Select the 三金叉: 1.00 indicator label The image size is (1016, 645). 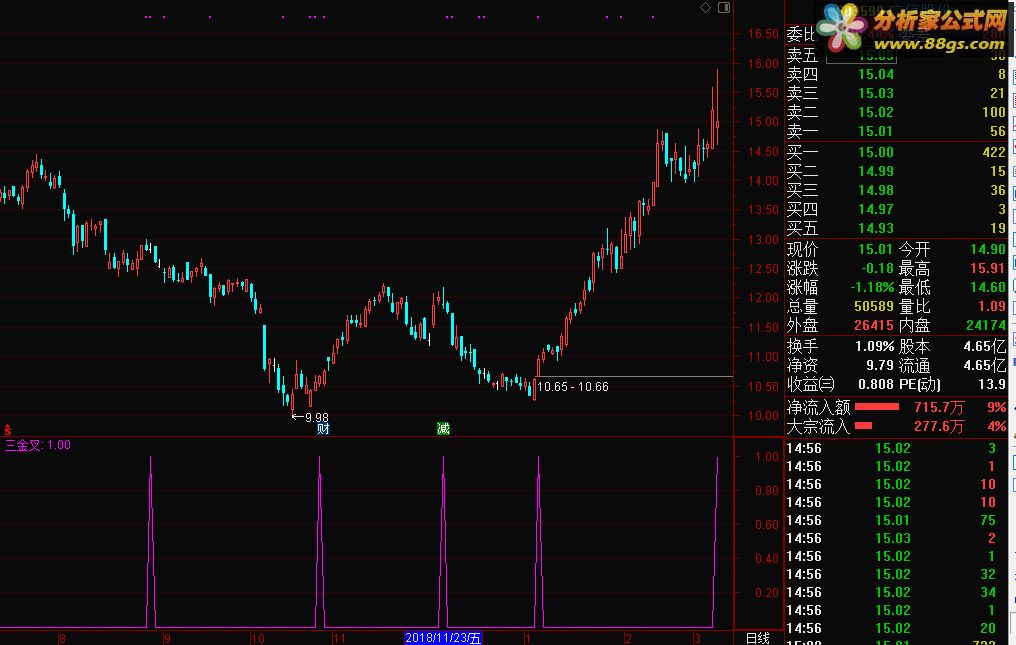(38, 445)
